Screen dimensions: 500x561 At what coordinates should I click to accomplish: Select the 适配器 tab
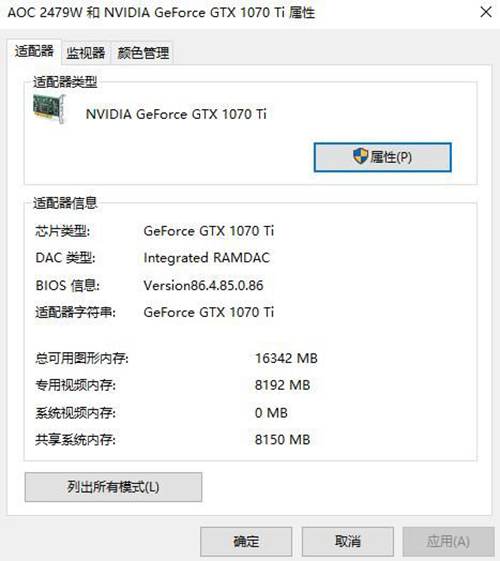(34, 51)
